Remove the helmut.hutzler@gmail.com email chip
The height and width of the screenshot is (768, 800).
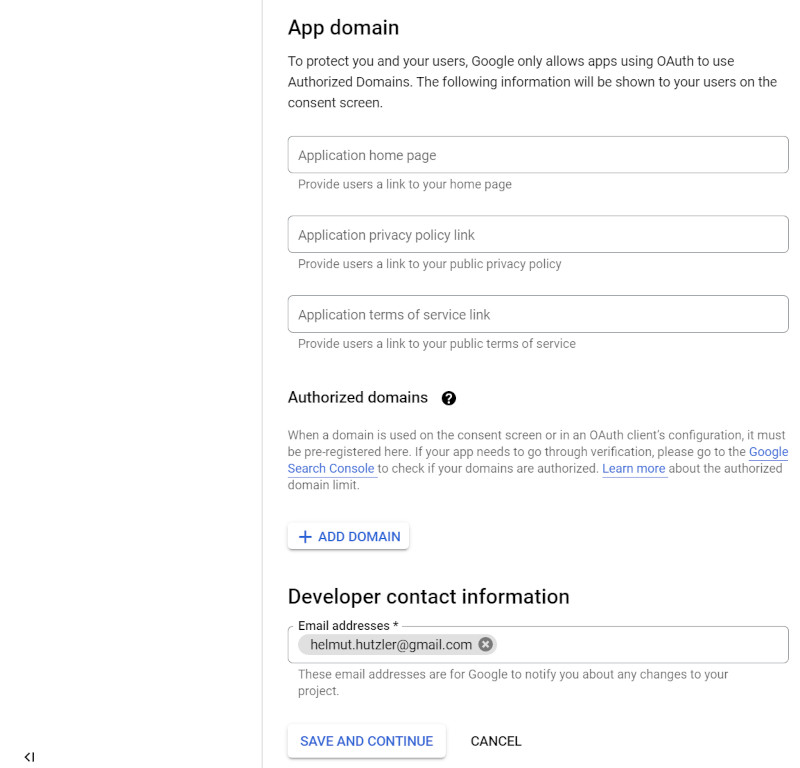point(485,645)
